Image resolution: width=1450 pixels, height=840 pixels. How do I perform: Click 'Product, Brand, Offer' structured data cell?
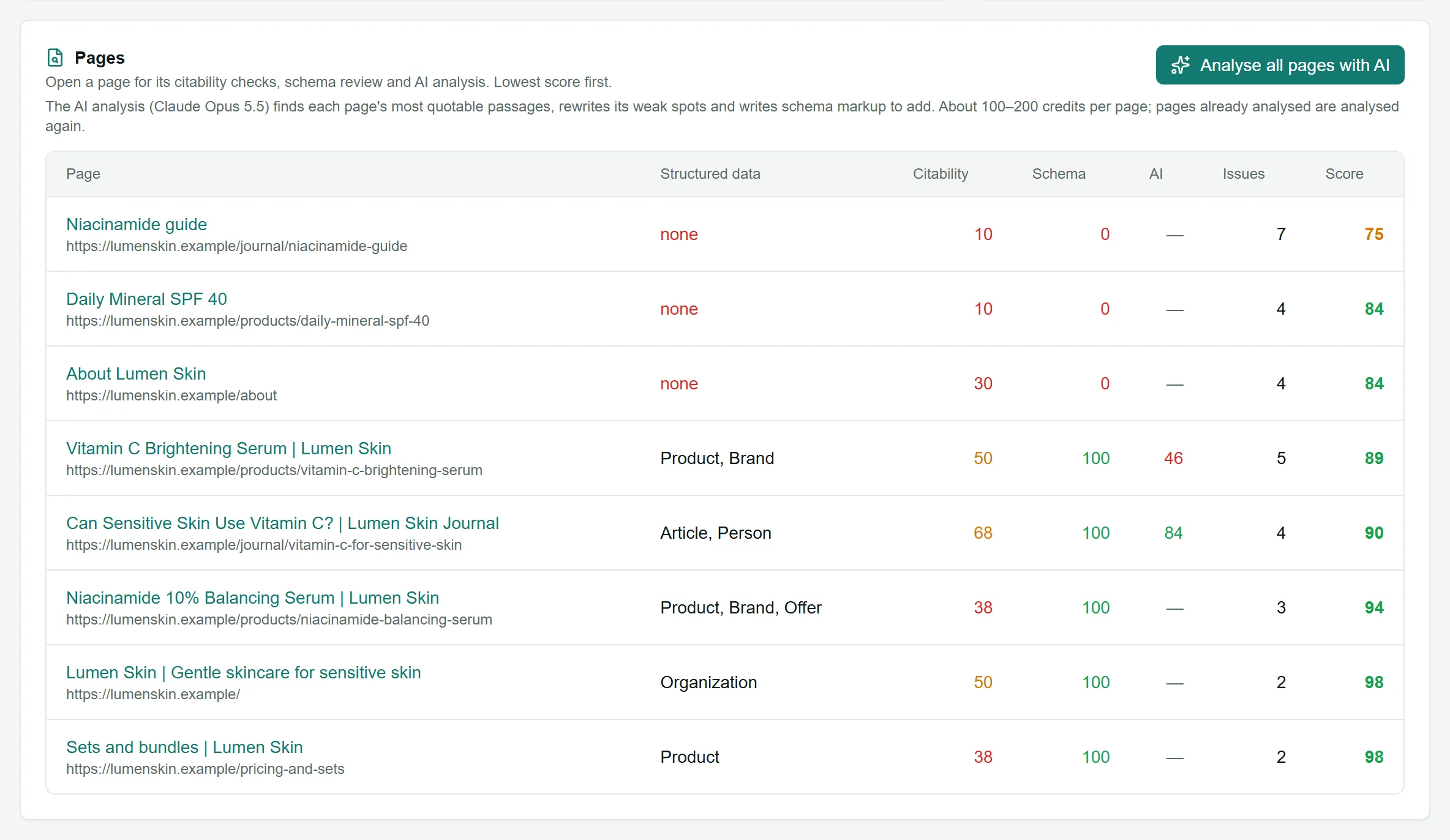[741, 607]
